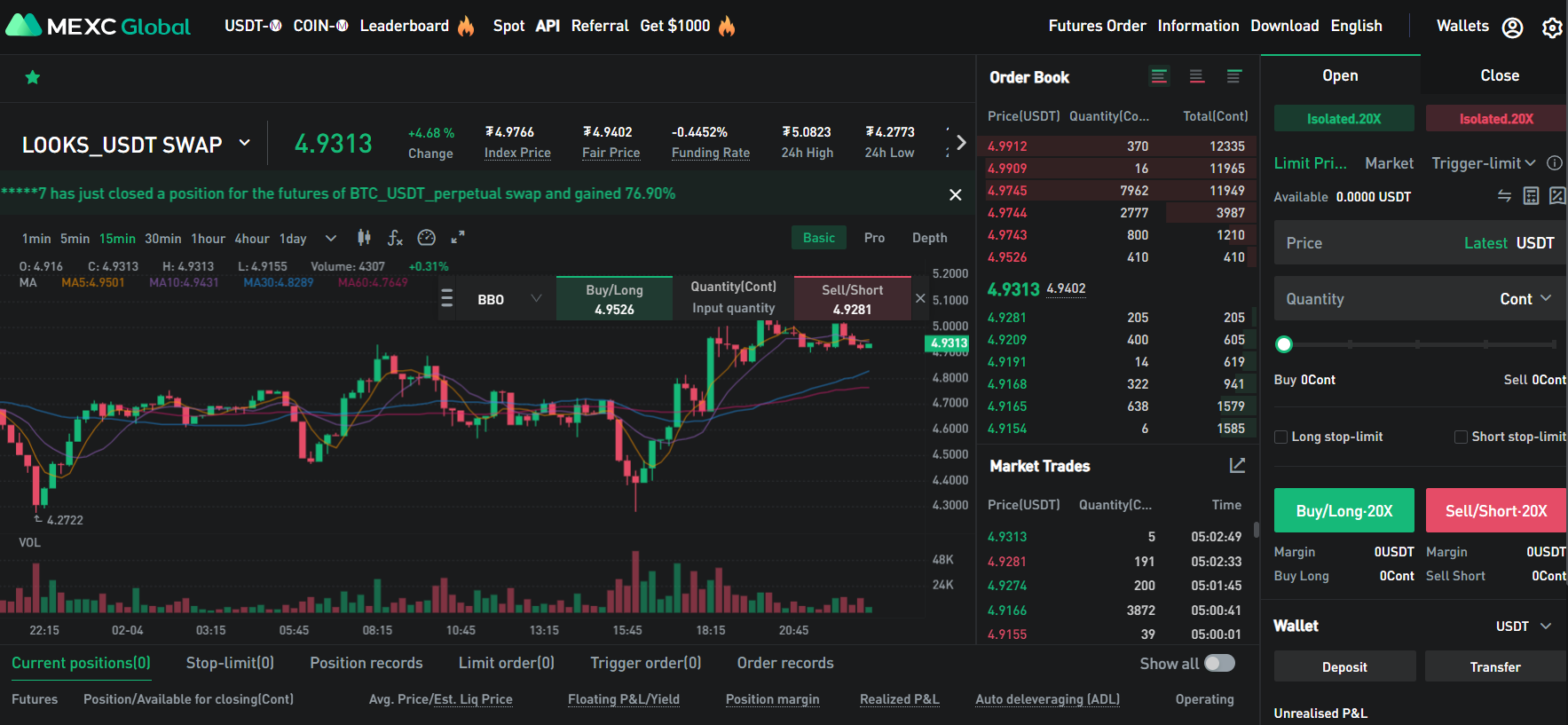Click the Price input field
The image size is (1568, 725).
coord(1420,243)
